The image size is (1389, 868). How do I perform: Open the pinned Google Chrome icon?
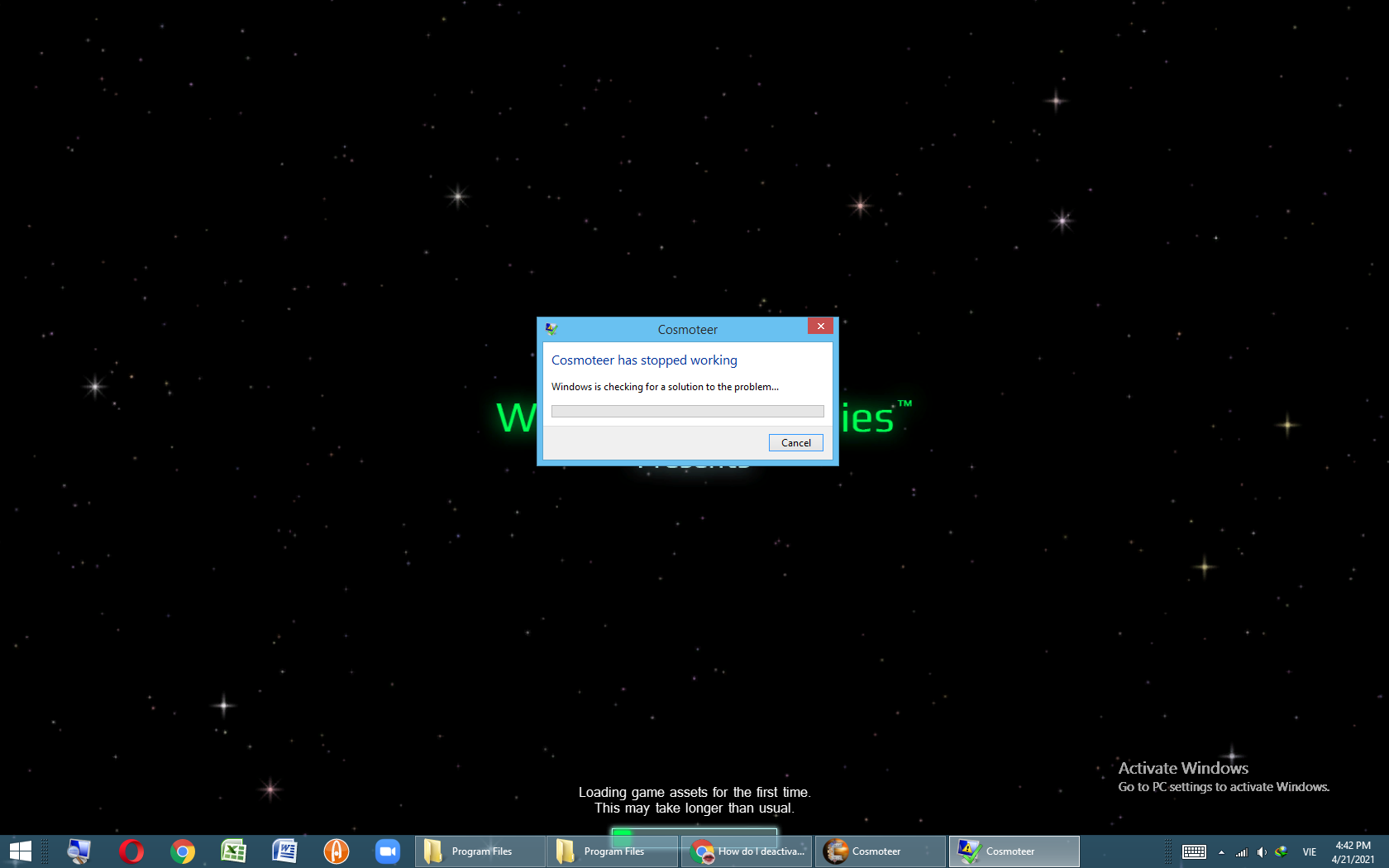coord(182,851)
